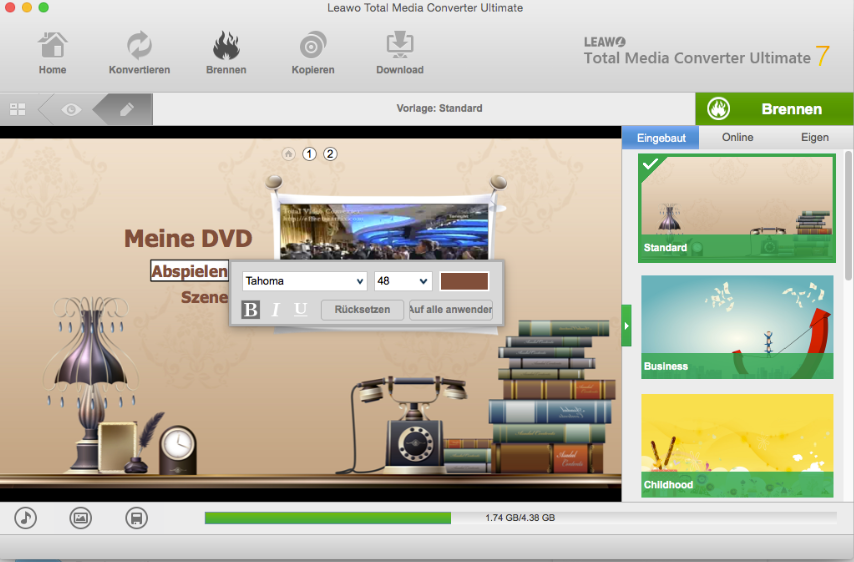
Task: Select the Business template thumbnail
Action: tap(737, 327)
